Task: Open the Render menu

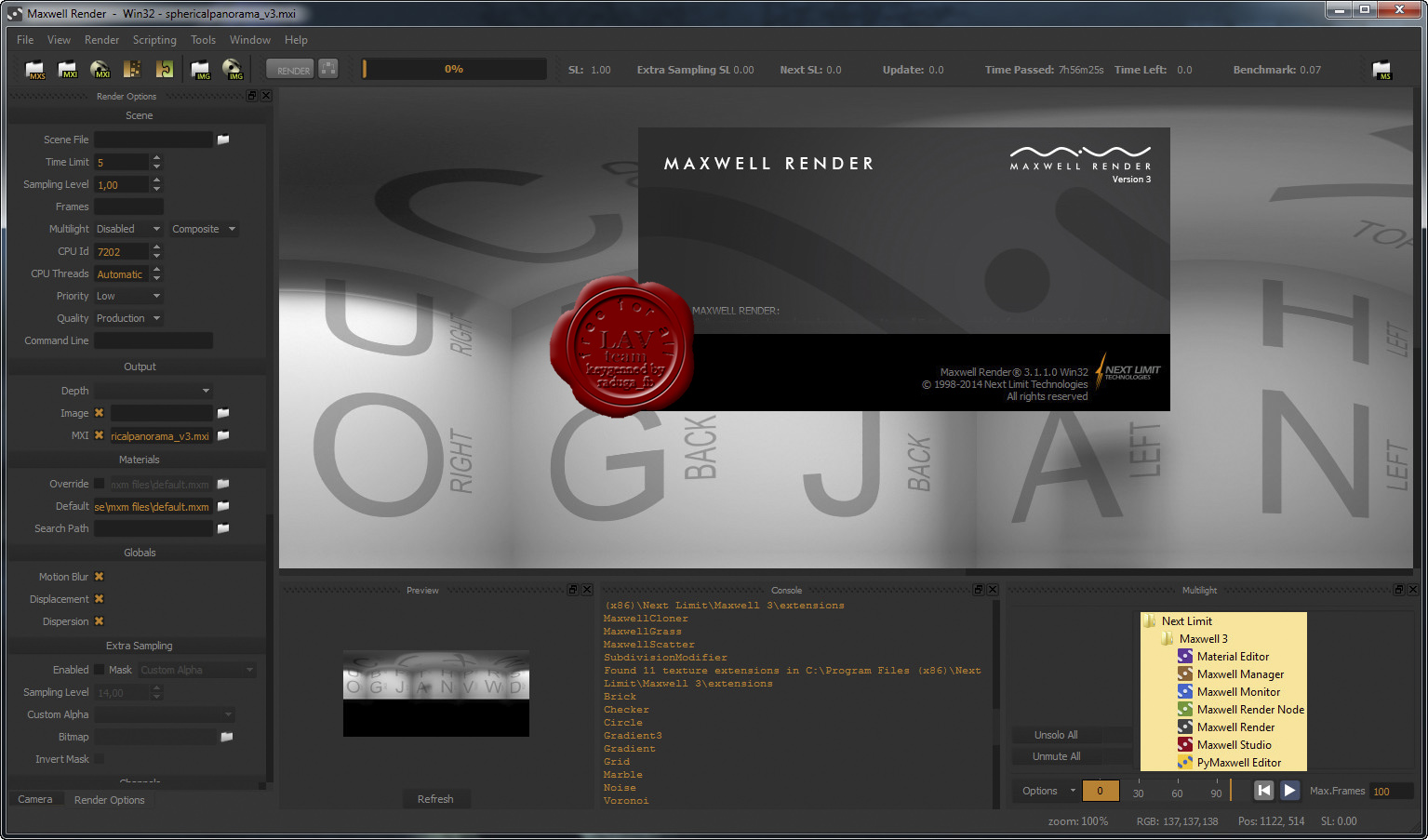Action: tap(101, 40)
